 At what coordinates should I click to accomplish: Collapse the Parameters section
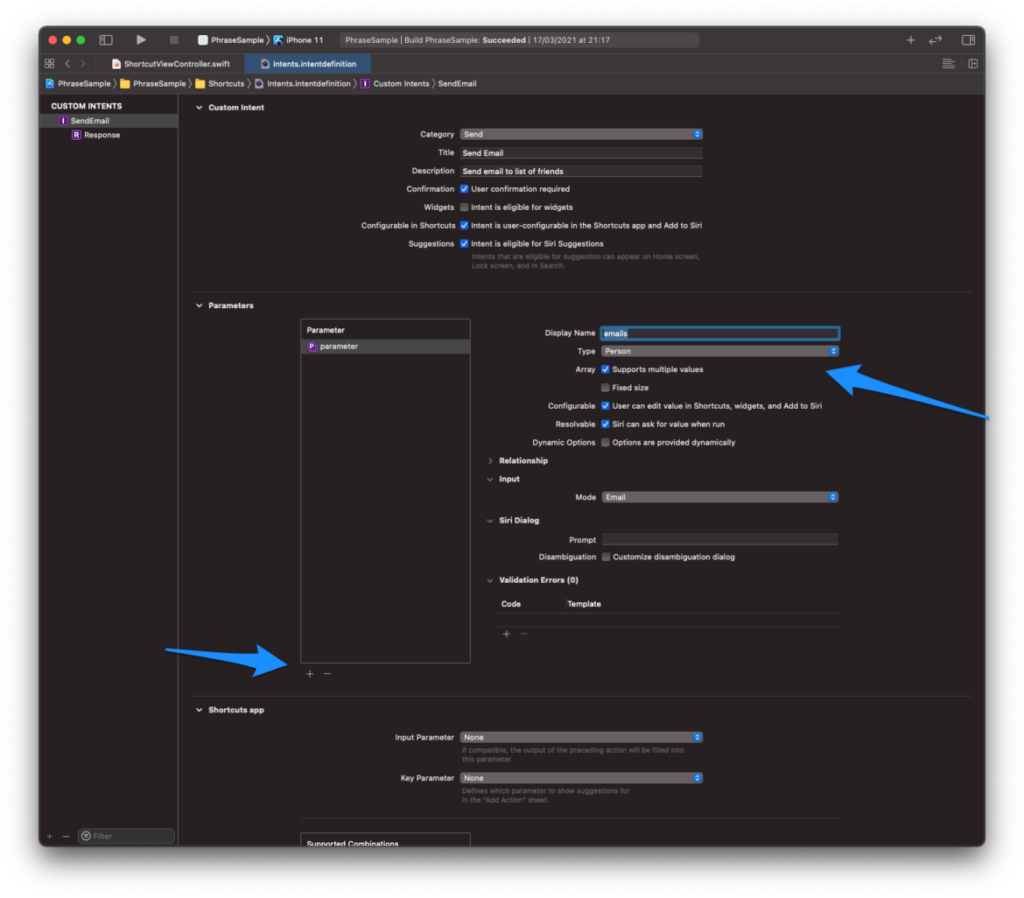(x=199, y=305)
